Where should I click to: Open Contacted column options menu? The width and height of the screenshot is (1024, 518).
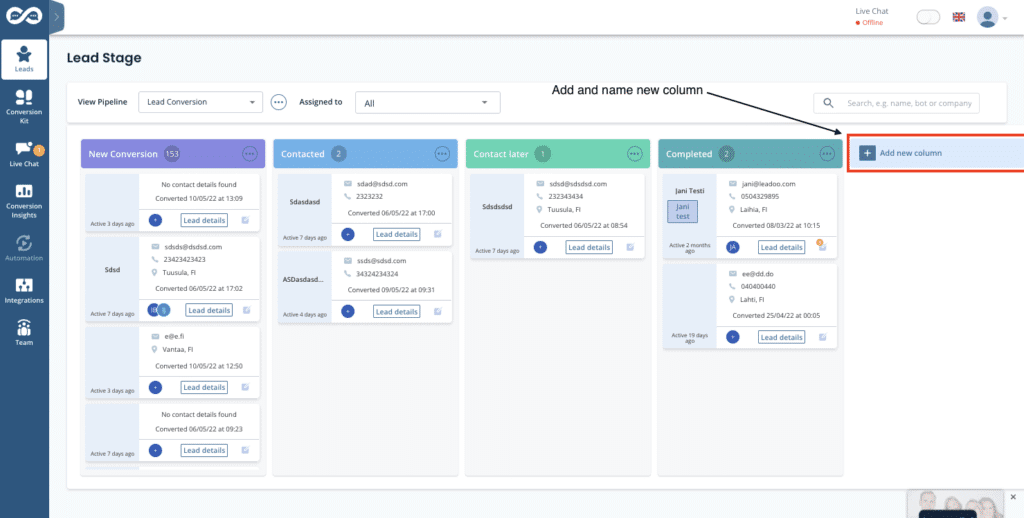(442, 154)
